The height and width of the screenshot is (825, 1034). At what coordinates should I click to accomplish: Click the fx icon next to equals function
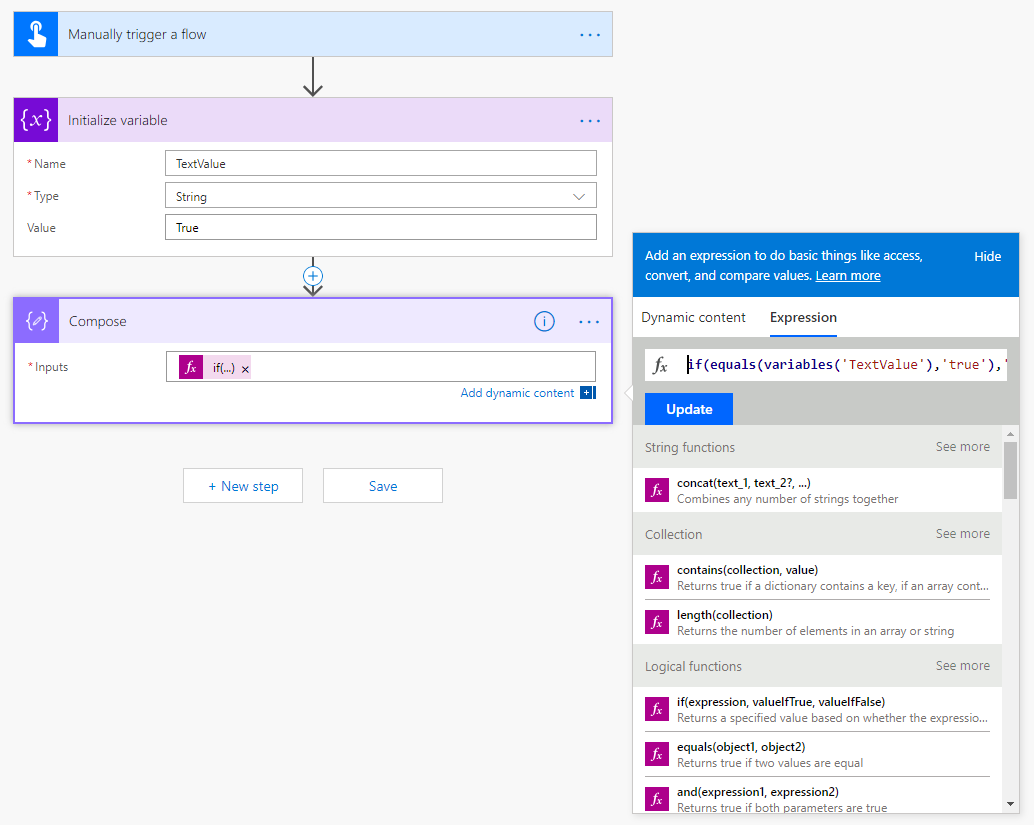[x=657, y=754]
